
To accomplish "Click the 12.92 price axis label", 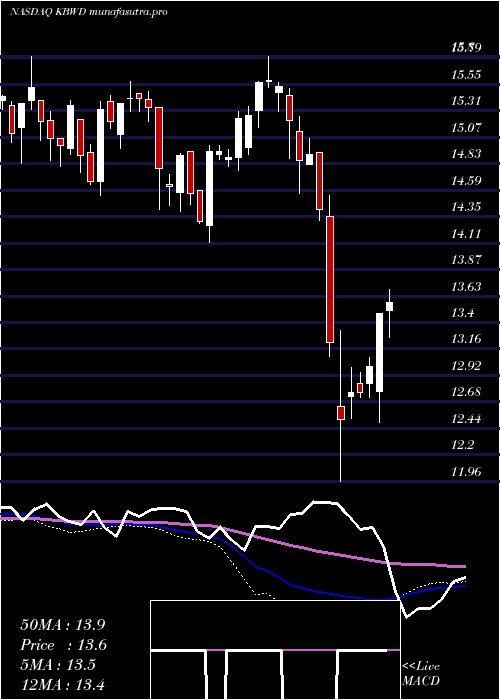I will pyautogui.click(x=466, y=366).
